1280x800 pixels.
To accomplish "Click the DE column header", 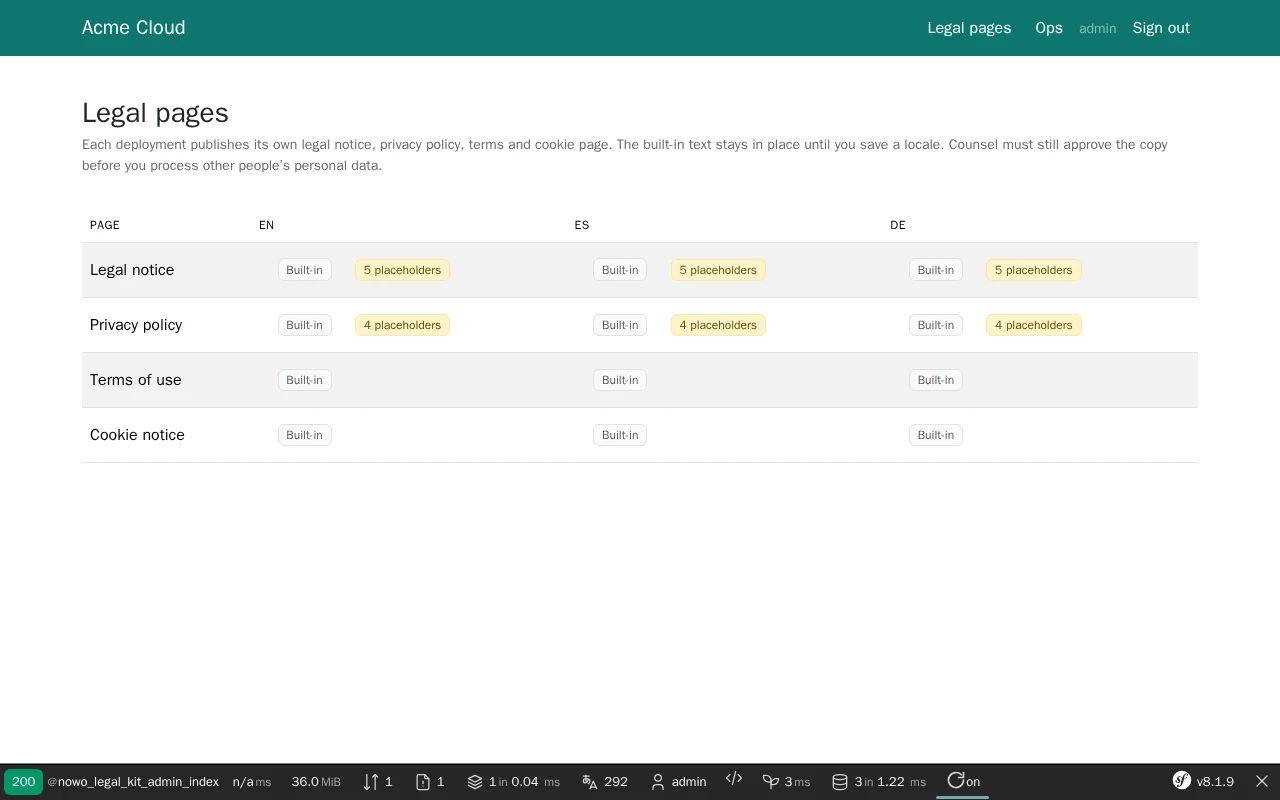I will coord(898,225).
